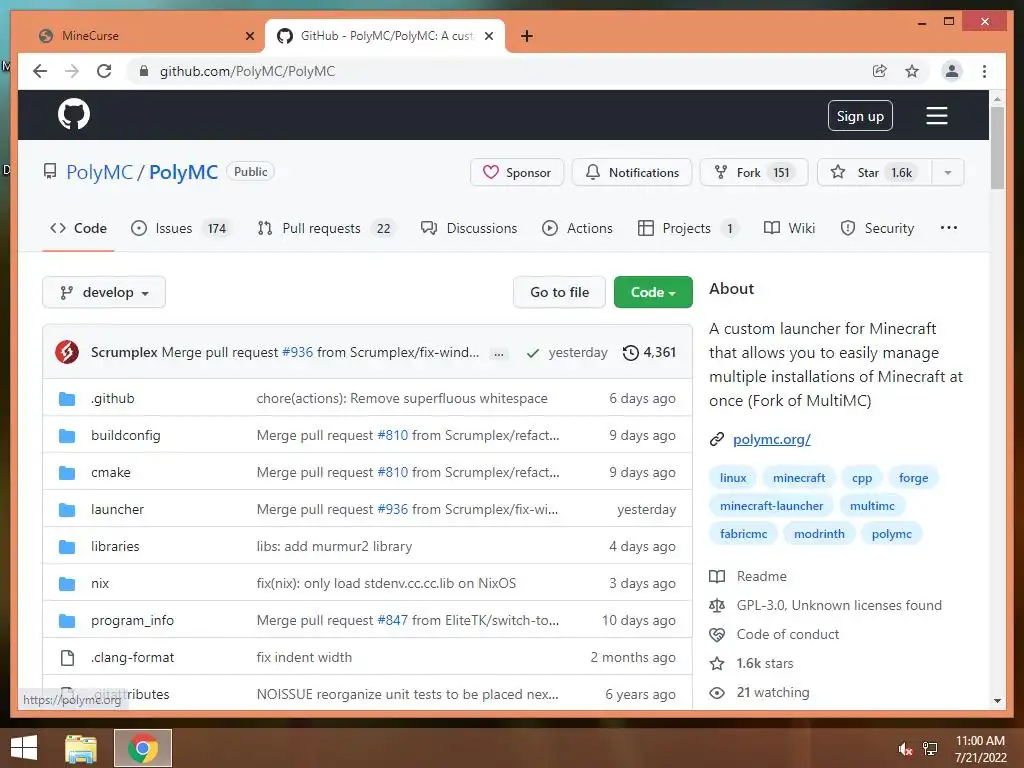Click the address bar URL field

click(496, 71)
